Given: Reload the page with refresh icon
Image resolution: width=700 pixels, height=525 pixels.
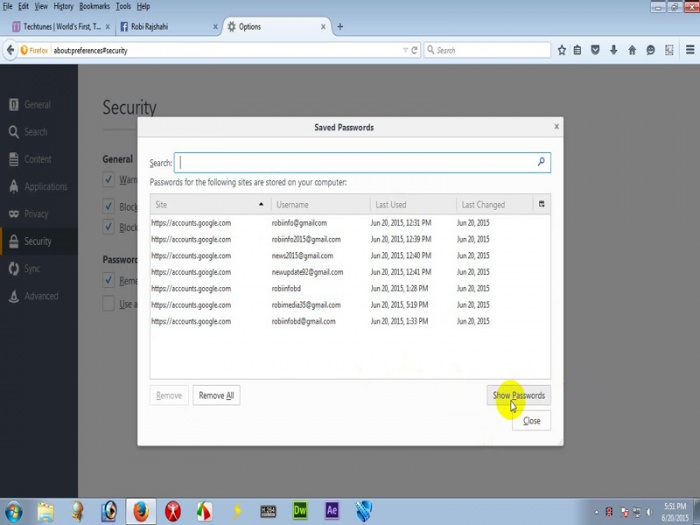Looking at the screenshot, I should 415,50.
